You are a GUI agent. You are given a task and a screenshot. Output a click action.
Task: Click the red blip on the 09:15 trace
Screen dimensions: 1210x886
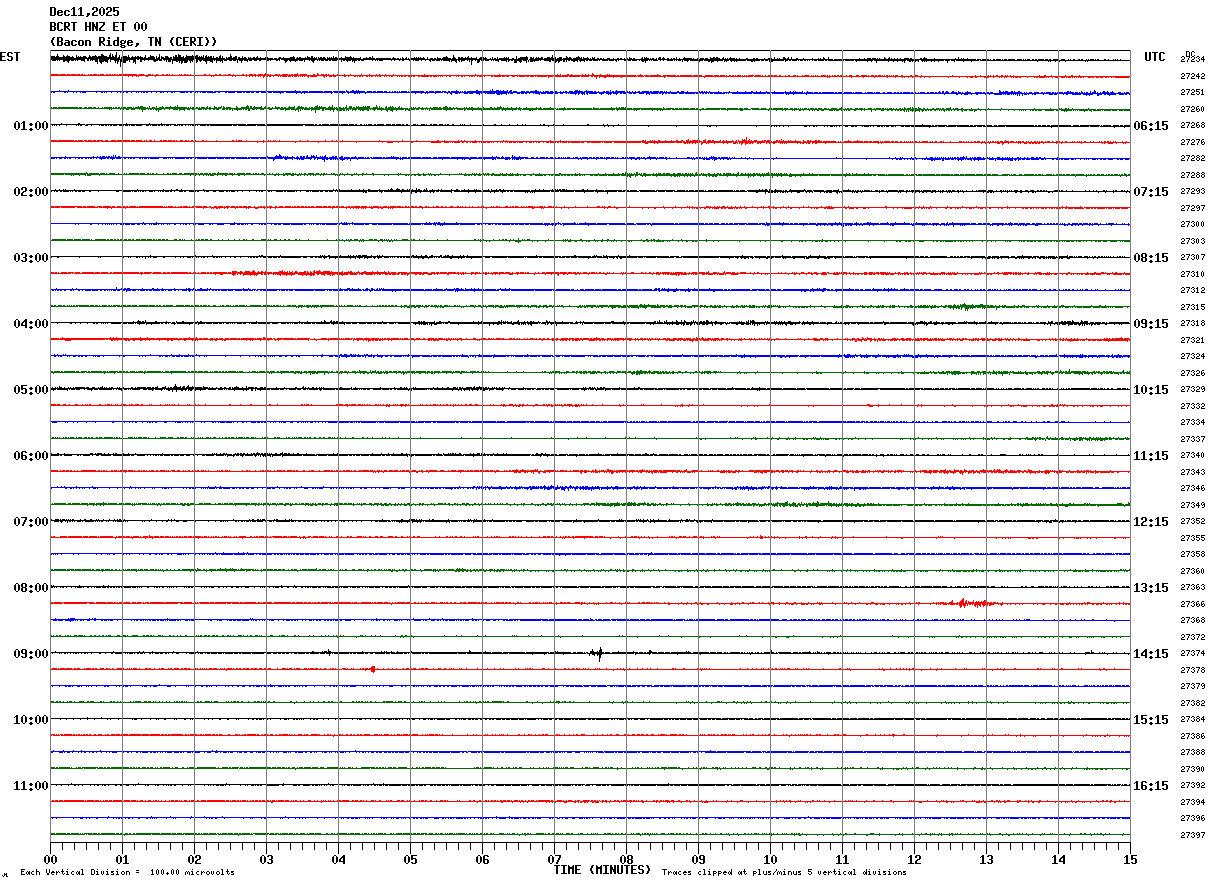[x=372, y=669]
